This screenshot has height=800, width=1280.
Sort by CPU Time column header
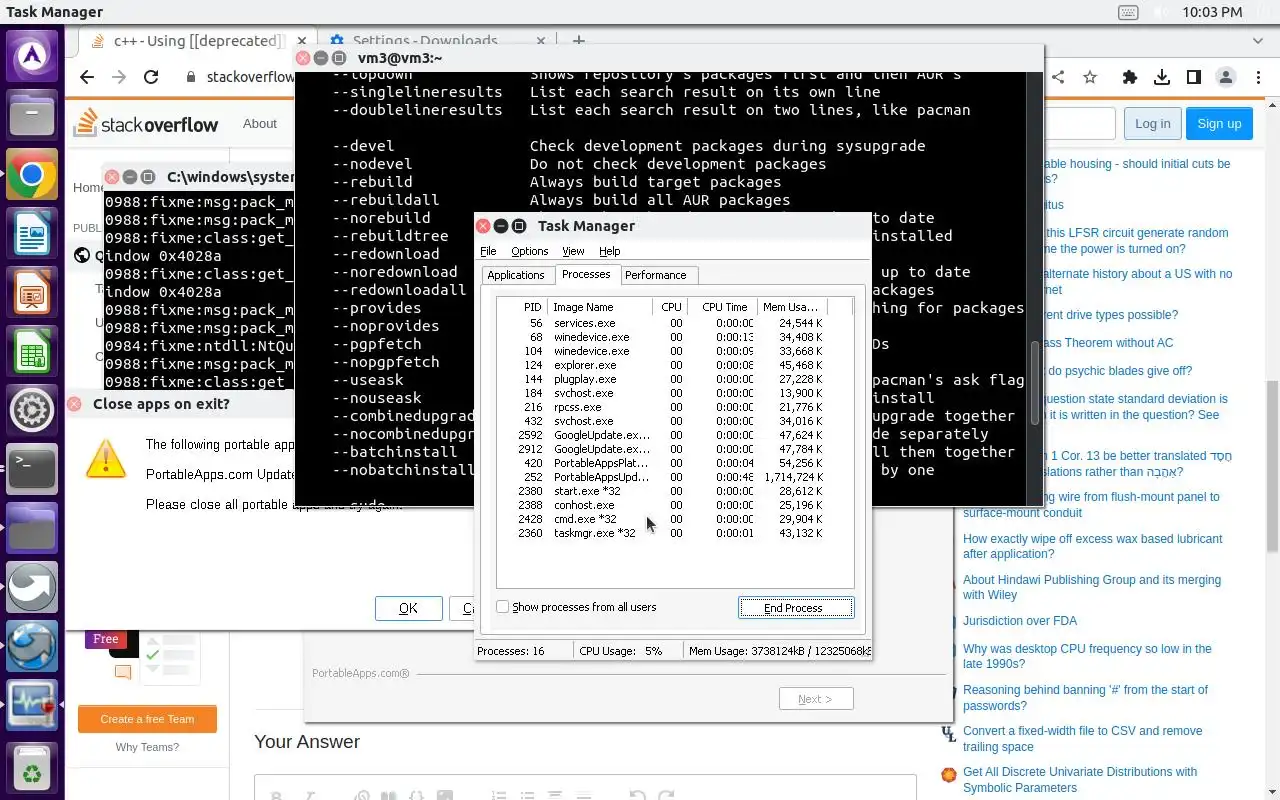pos(722,307)
